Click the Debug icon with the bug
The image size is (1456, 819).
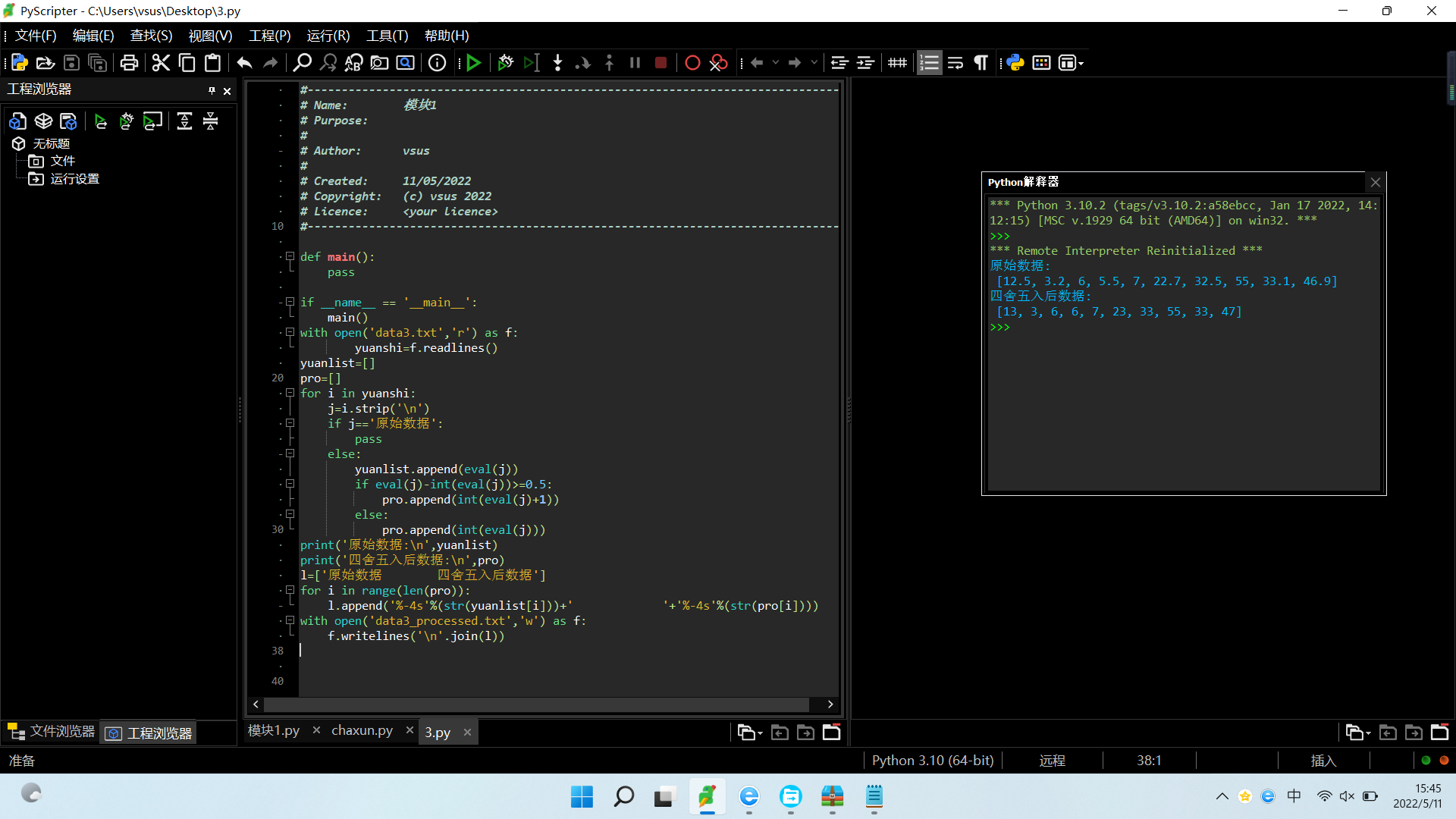[506, 63]
